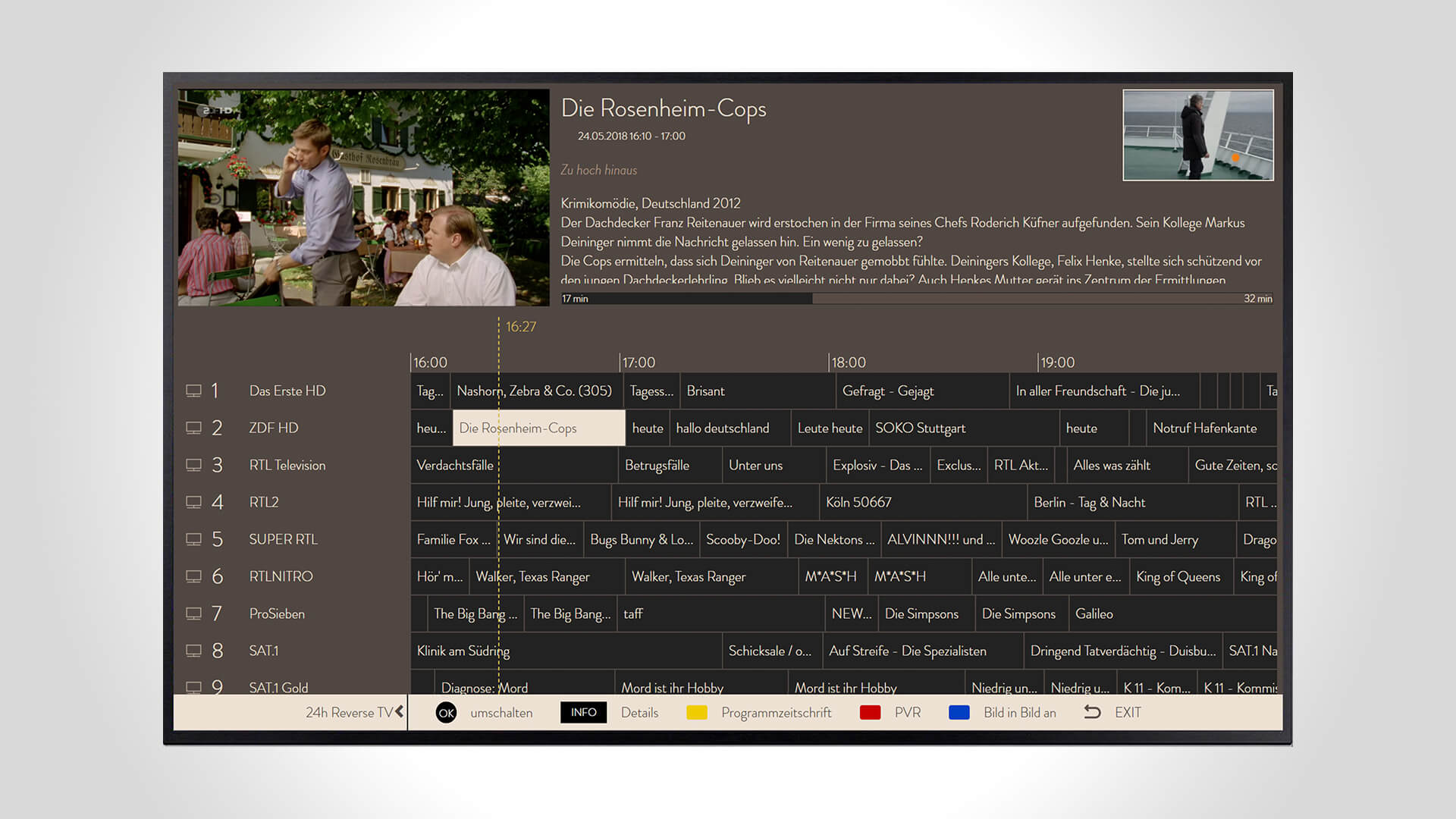Click 24h Reverse TV arrow icon
This screenshot has height=819, width=1456.
coord(398,712)
